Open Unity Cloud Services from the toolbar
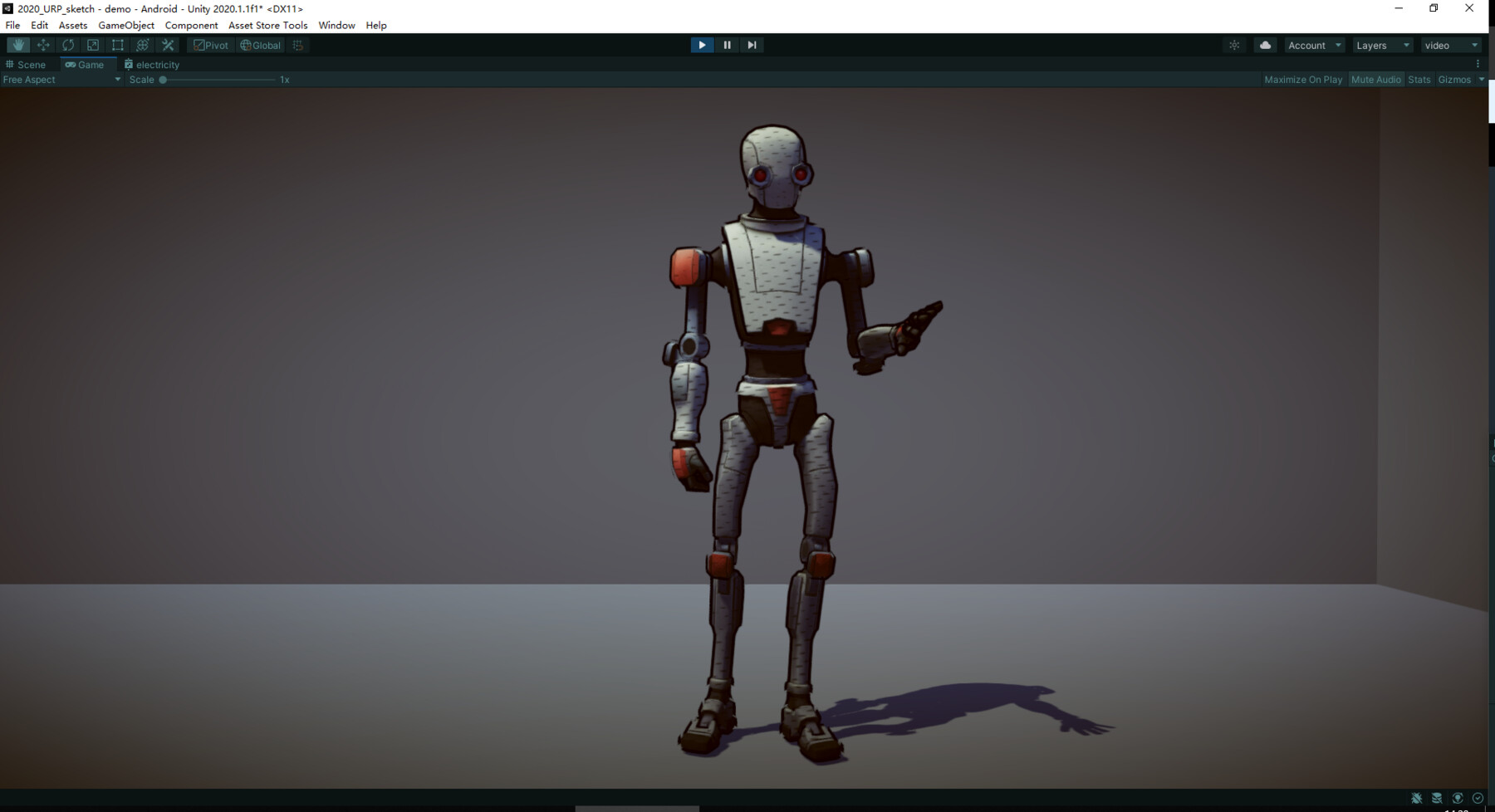Screen dimensions: 1495x812 (x=1264, y=45)
